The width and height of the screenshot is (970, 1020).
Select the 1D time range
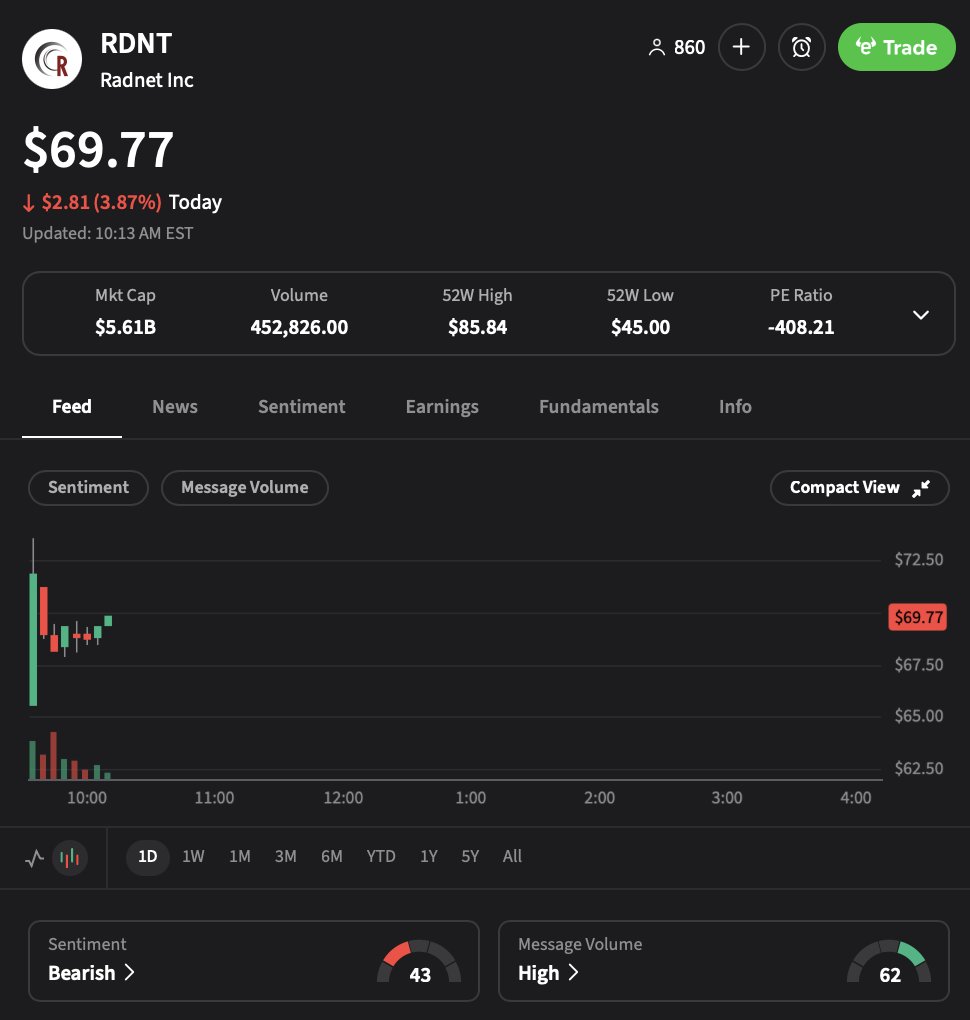(147, 857)
